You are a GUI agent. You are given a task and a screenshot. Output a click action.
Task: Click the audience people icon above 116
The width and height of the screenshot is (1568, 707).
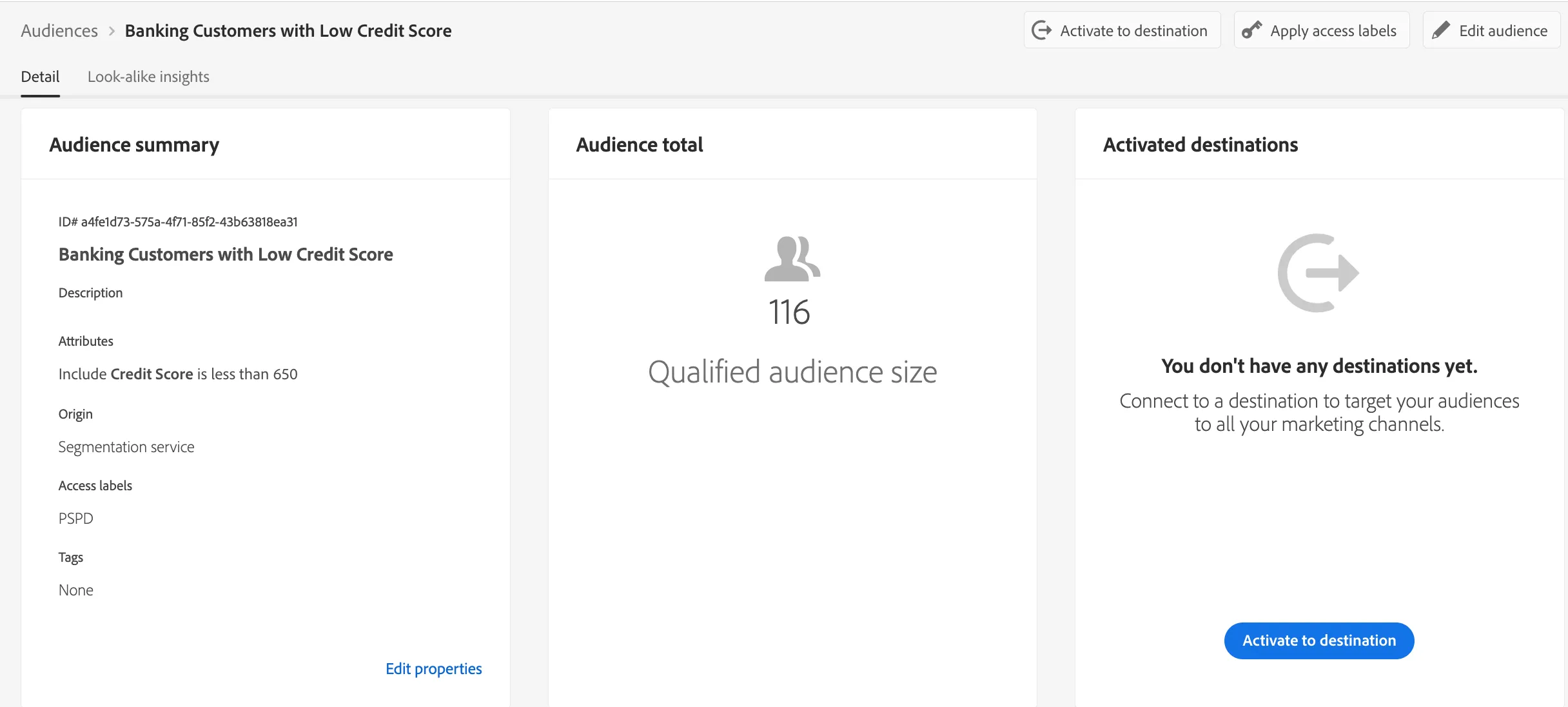pyautogui.click(x=792, y=259)
